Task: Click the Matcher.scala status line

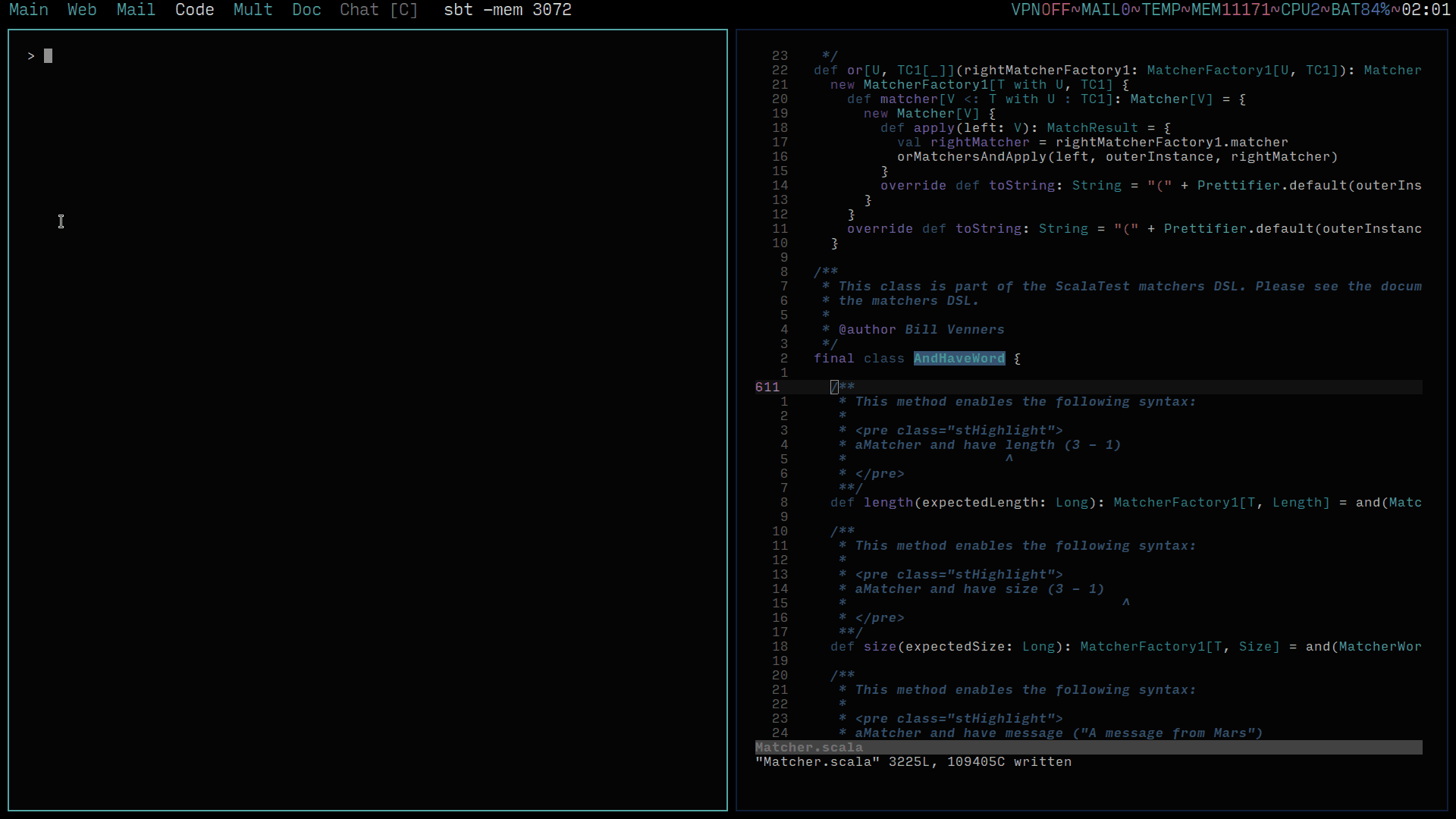Action: point(808,748)
